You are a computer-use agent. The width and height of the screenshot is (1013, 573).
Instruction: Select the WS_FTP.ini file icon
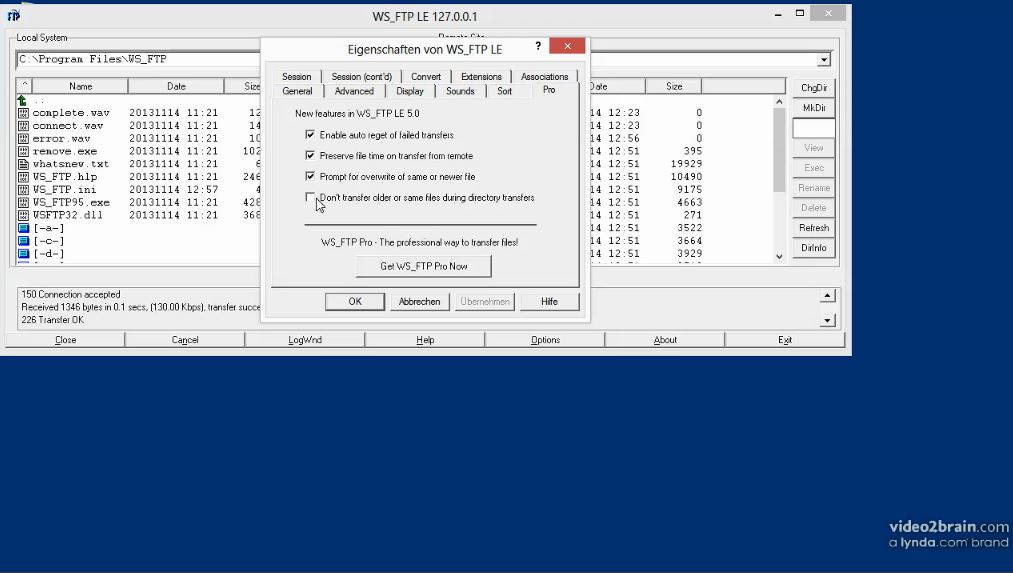pyautogui.click(x=23, y=190)
